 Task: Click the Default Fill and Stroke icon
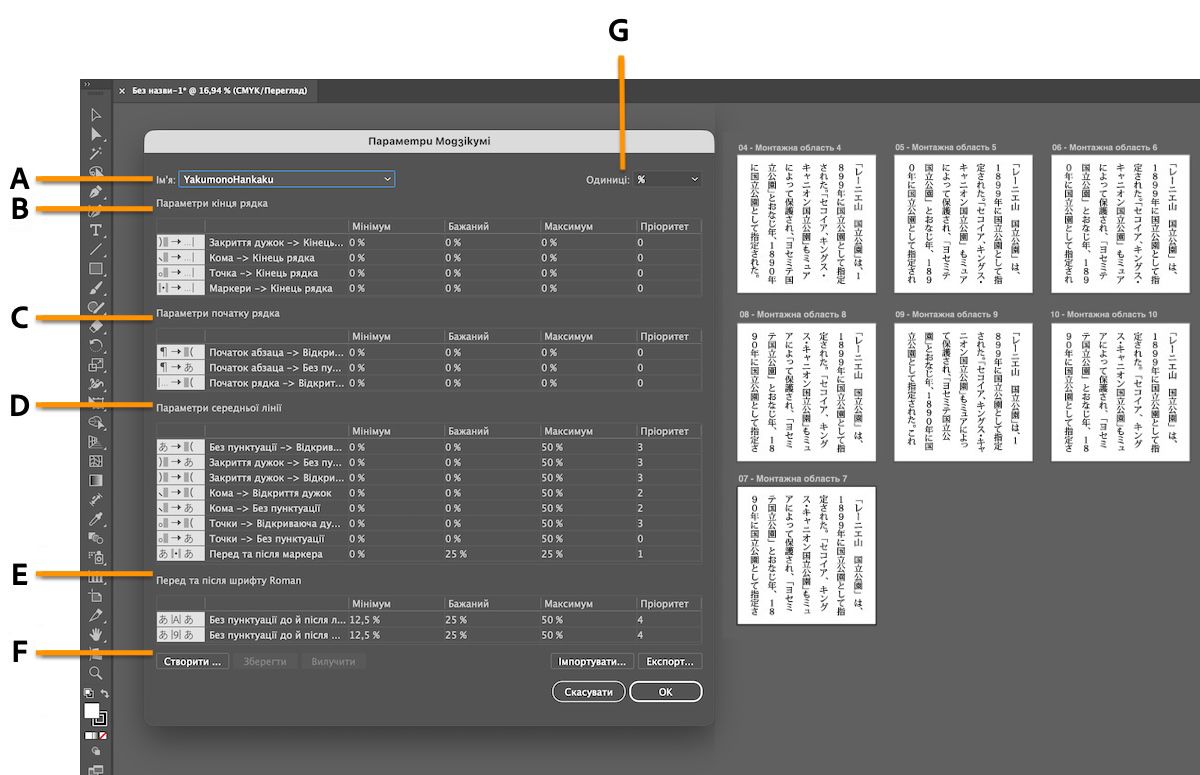pyautogui.click(x=88, y=693)
